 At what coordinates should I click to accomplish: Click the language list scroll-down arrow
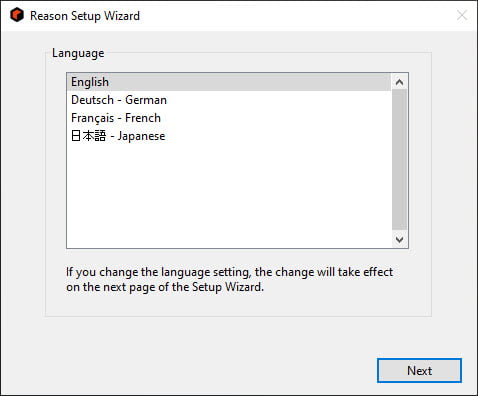(399, 239)
